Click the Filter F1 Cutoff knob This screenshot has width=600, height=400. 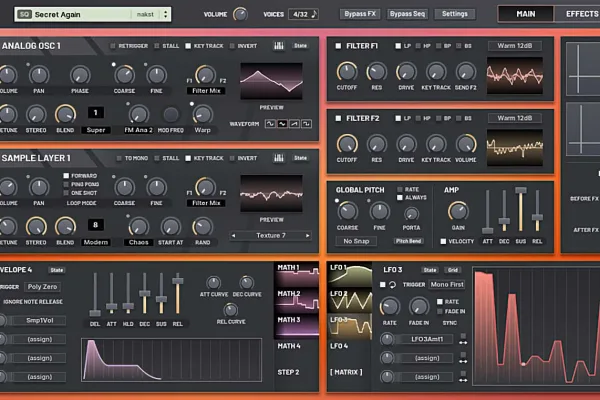point(347,72)
